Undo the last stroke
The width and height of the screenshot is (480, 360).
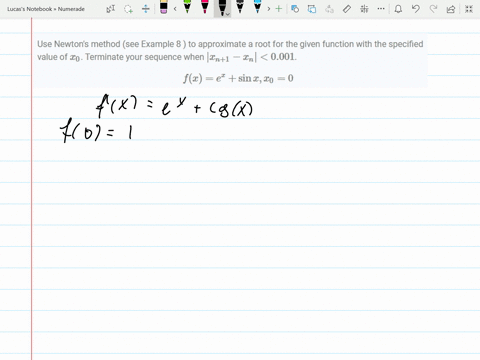tap(416, 9)
